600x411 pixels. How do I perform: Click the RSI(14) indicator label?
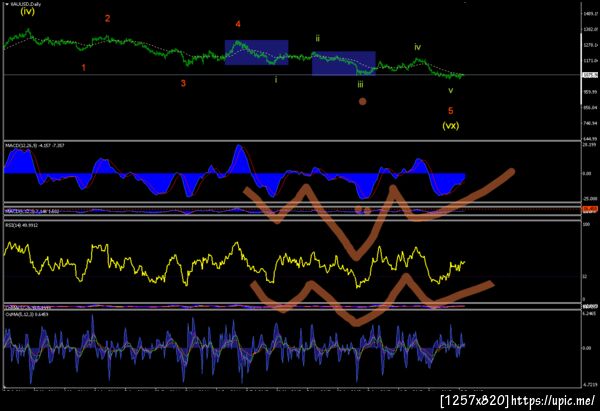pyautogui.click(x=22, y=225)
